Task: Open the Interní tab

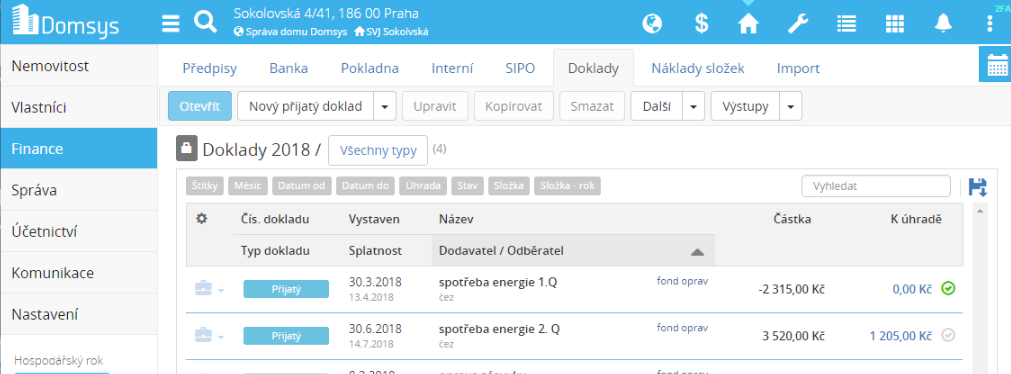Action: (453, 68)
